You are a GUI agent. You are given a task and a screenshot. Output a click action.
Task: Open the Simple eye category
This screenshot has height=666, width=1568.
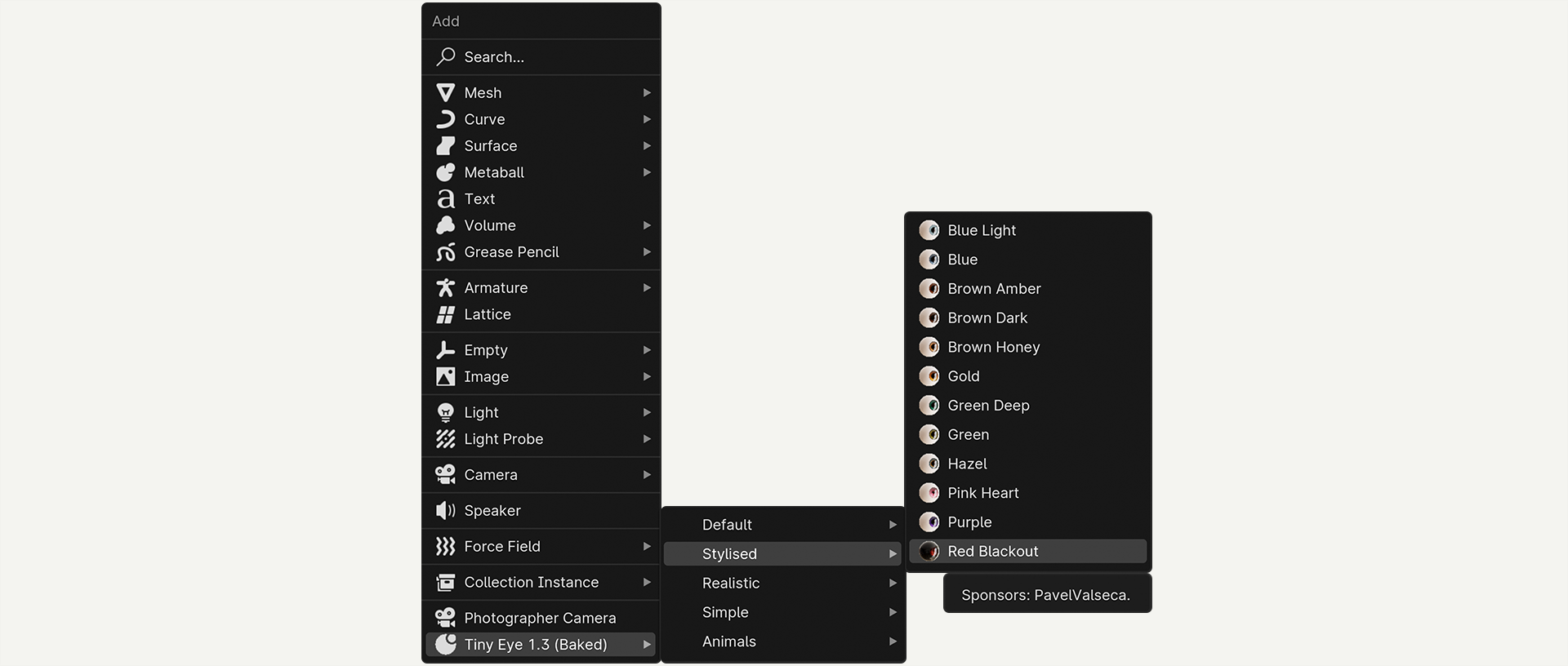pyautogui.click(x=725, y=612)
